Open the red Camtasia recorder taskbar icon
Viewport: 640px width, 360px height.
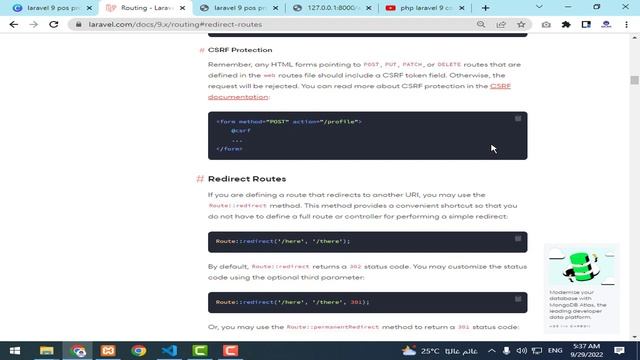[231, 351]
